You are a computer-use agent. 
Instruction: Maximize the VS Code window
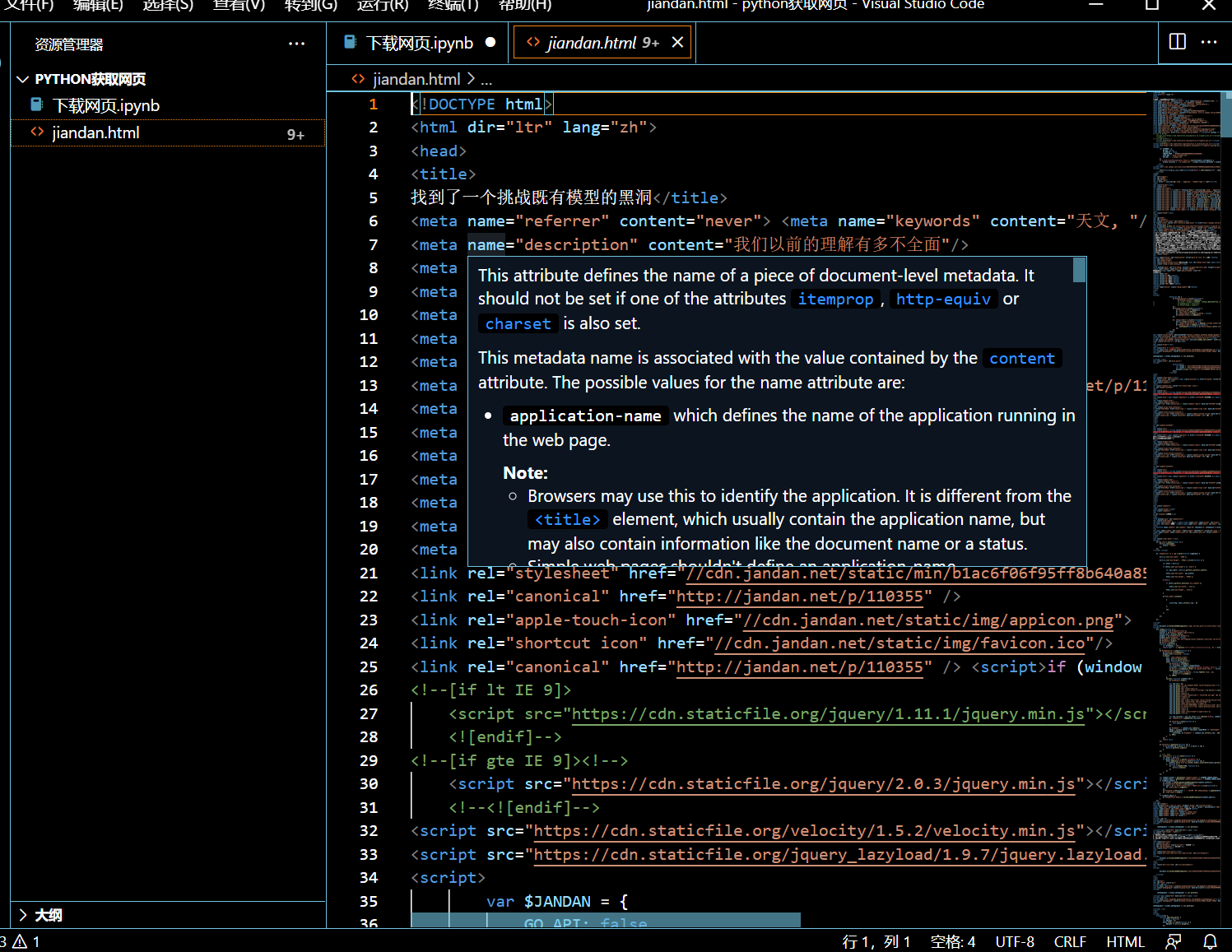(1152, 5)
